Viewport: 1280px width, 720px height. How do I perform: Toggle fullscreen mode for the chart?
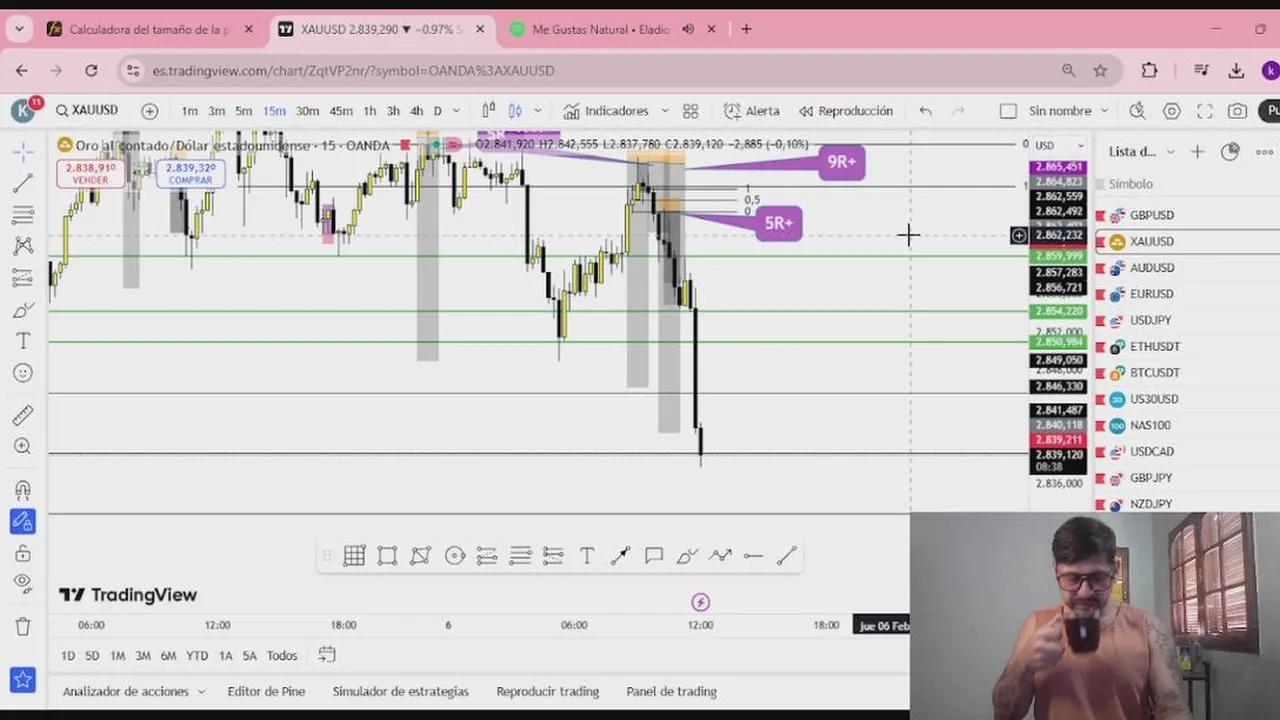pyautogui.click(x=1204, y=111)
